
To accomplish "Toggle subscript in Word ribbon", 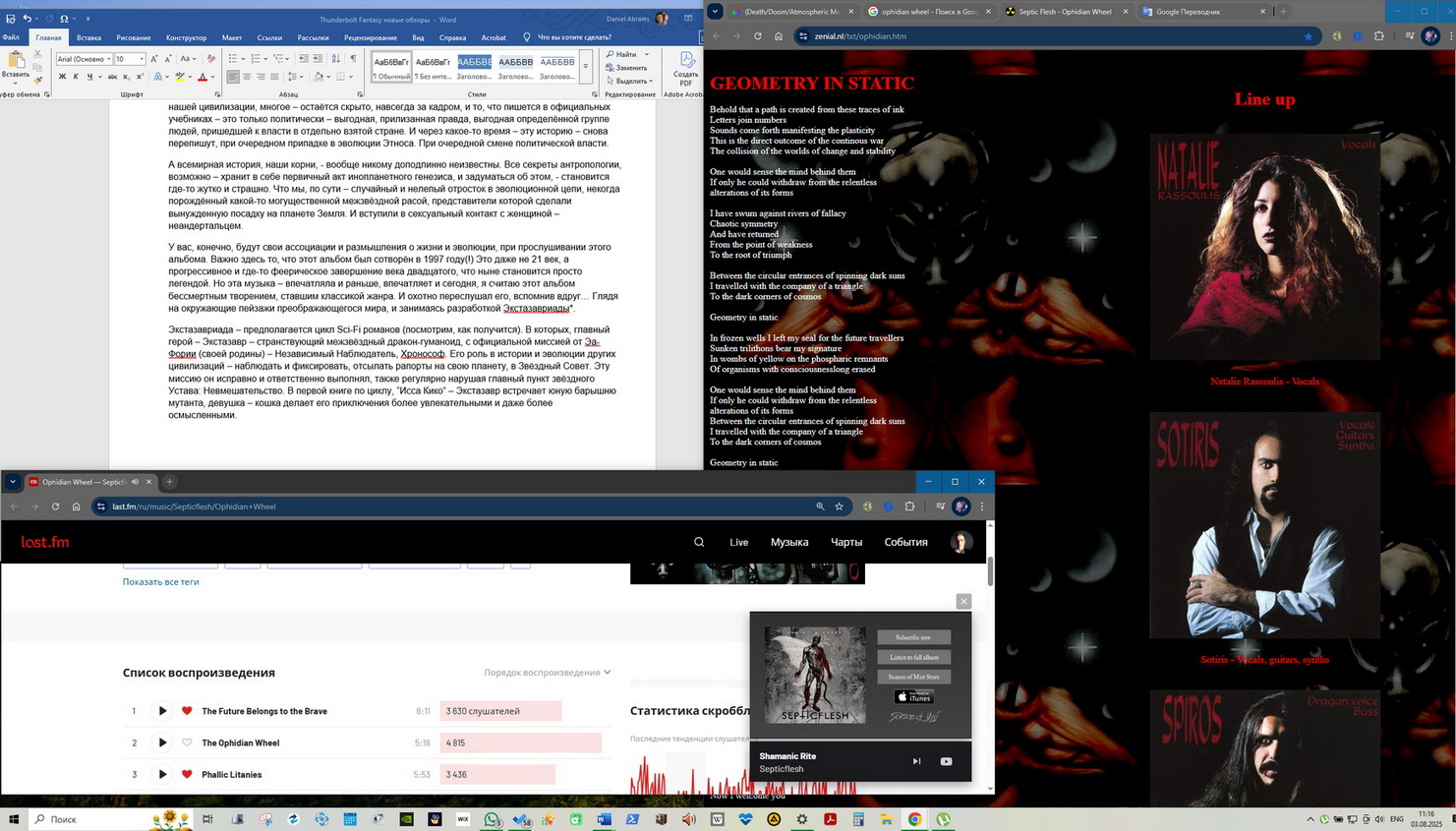I will click(x=126, y=77).
